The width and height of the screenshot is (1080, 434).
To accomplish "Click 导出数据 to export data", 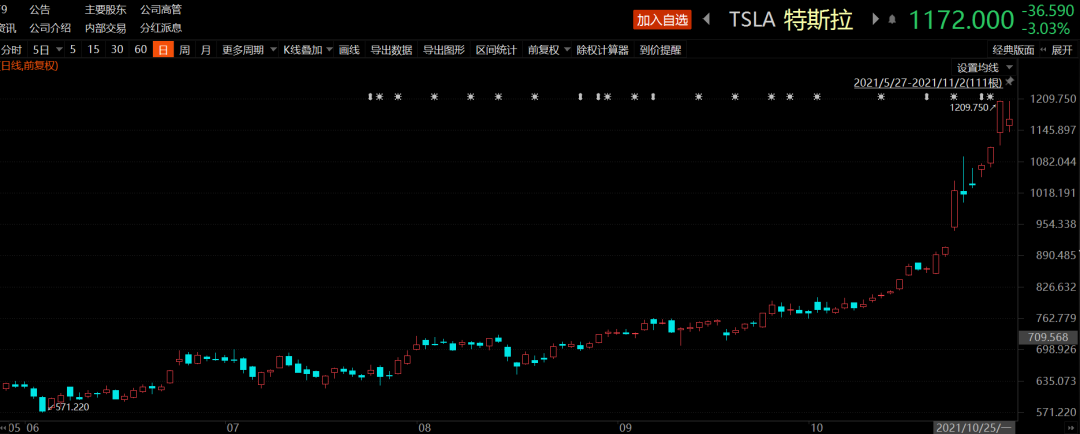I will click(x=391, y=50).
